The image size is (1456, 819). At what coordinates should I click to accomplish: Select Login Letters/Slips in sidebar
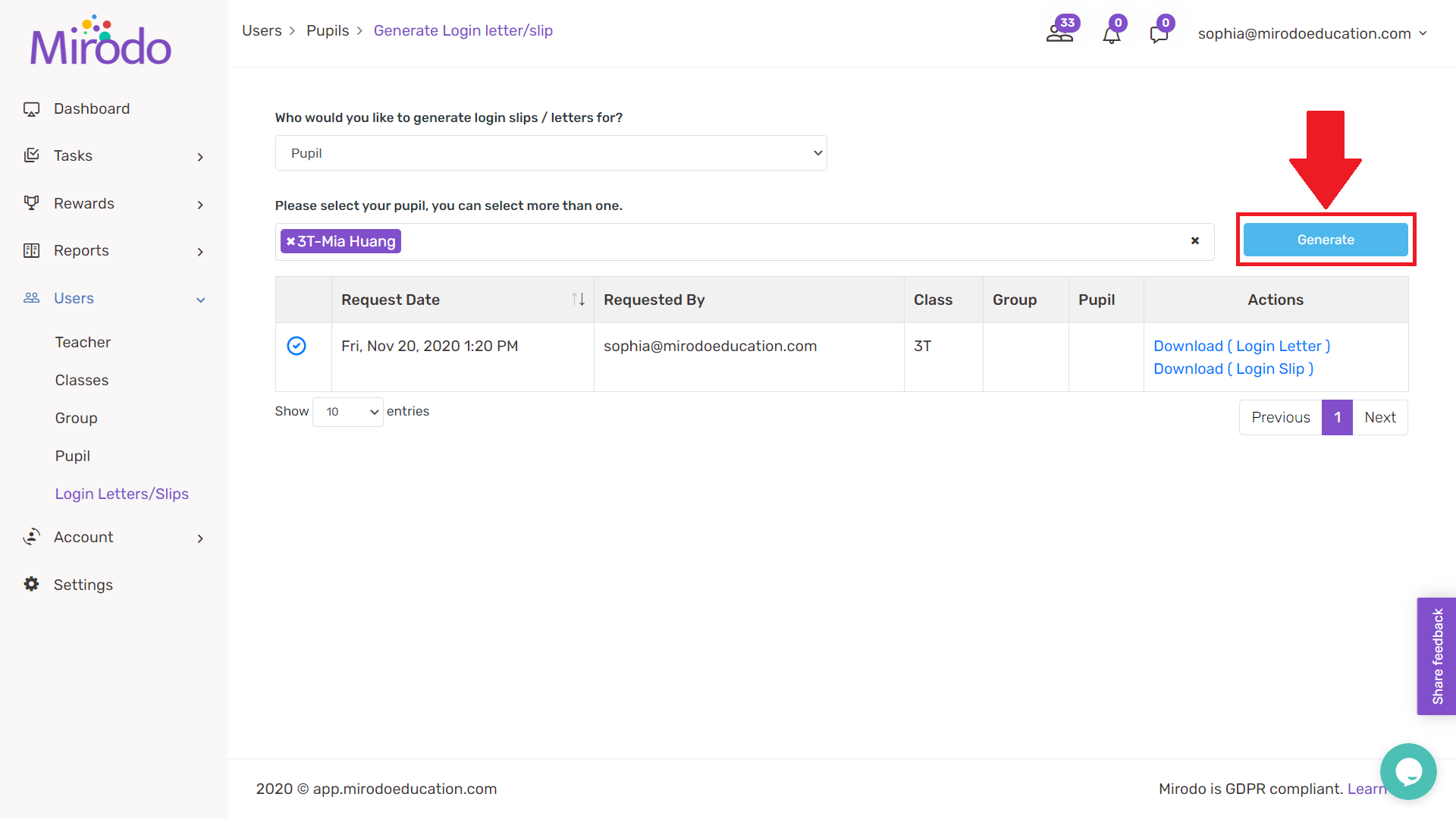[x=122, y=494]
